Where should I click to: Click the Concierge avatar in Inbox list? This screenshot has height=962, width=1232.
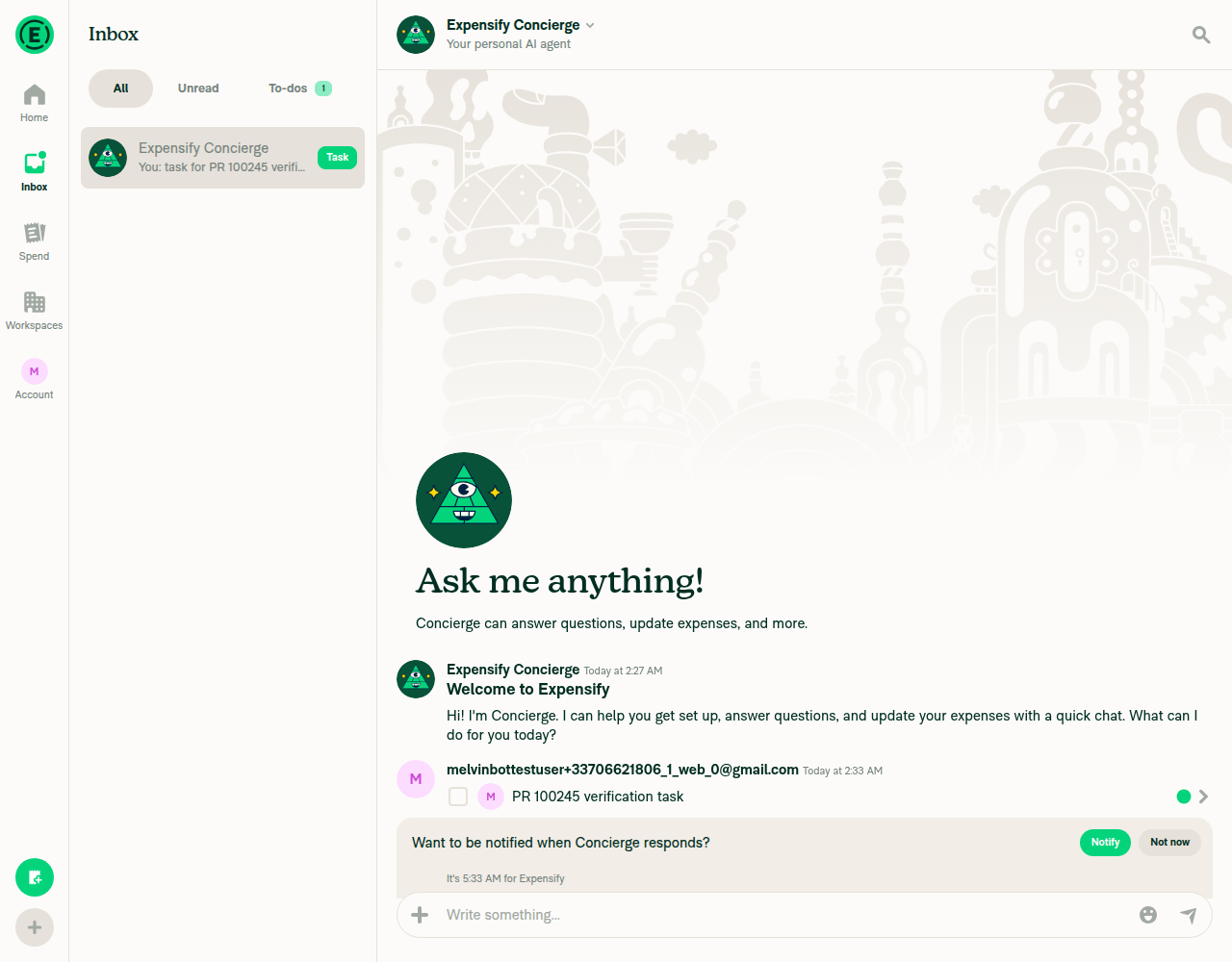coord(108,158)
